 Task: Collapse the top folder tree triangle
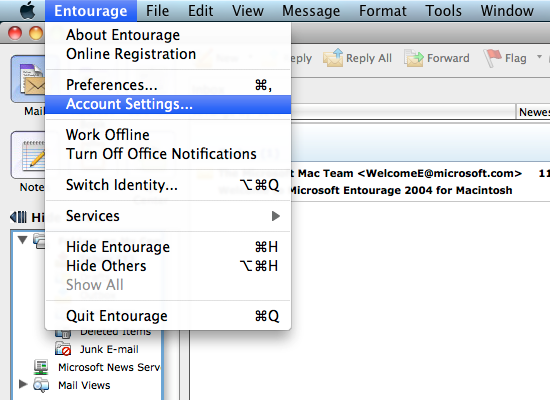coord(23,240)
